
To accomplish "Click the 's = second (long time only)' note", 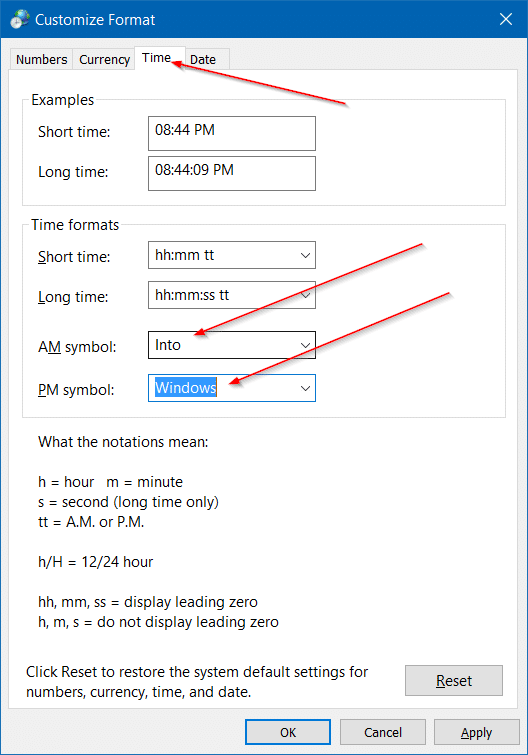I will click(x=129, y=502).
